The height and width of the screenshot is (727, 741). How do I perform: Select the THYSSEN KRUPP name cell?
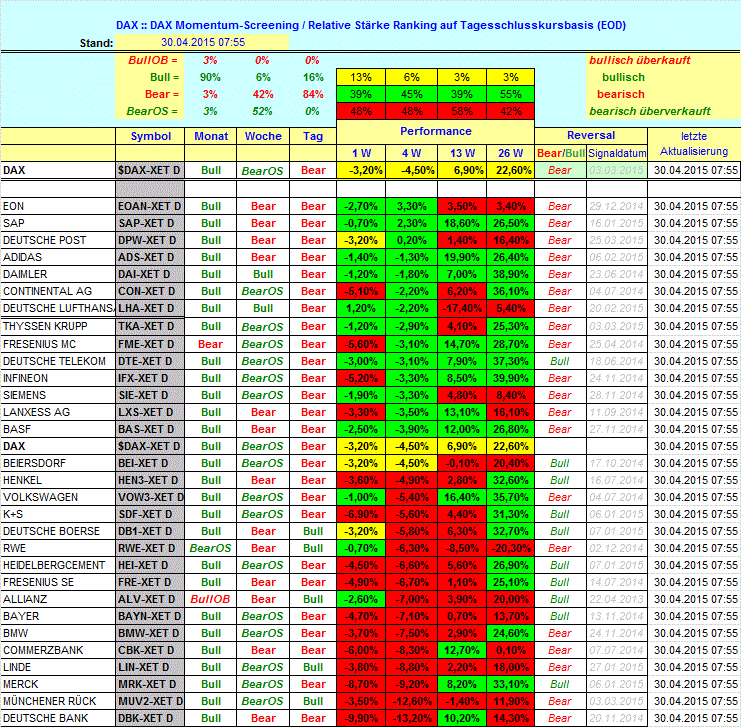tap(58, 326)
